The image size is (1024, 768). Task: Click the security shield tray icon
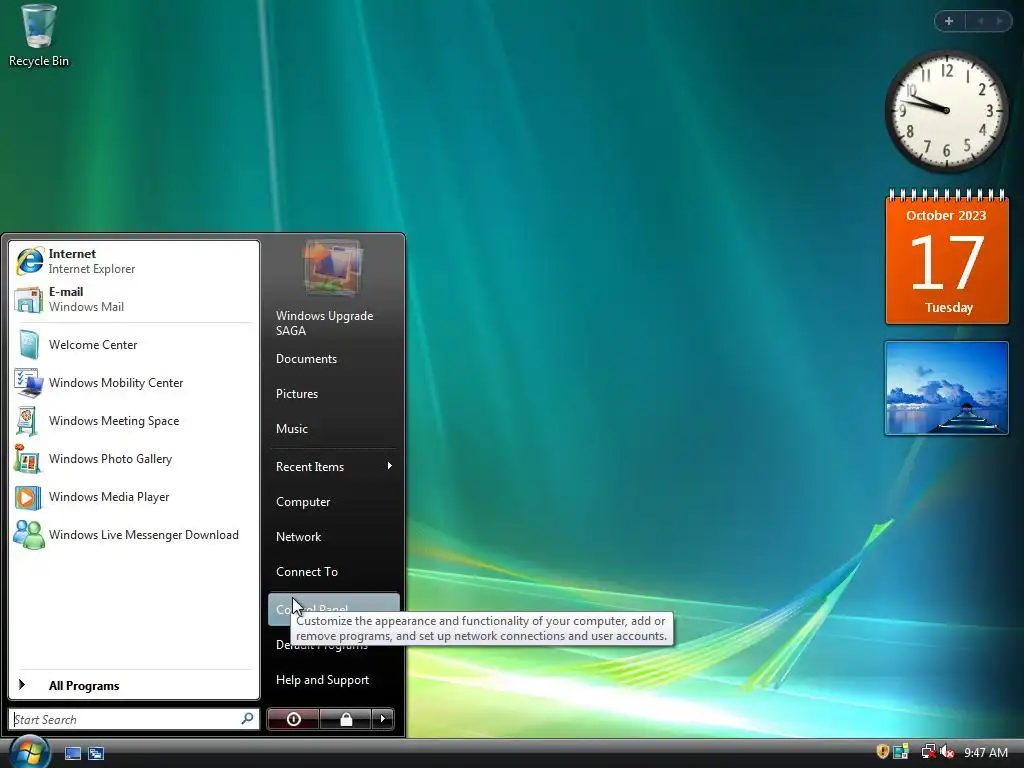tap(882, 752)
